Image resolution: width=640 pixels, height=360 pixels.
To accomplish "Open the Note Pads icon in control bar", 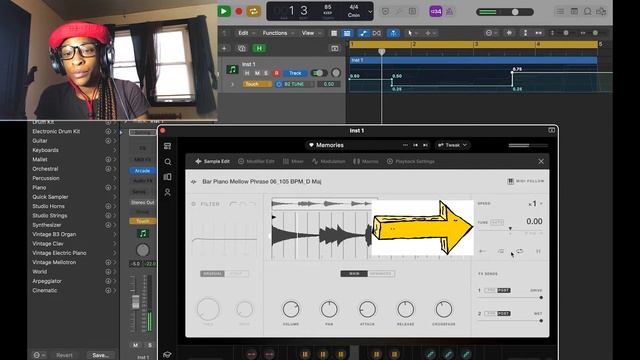I will click(574, 11).
